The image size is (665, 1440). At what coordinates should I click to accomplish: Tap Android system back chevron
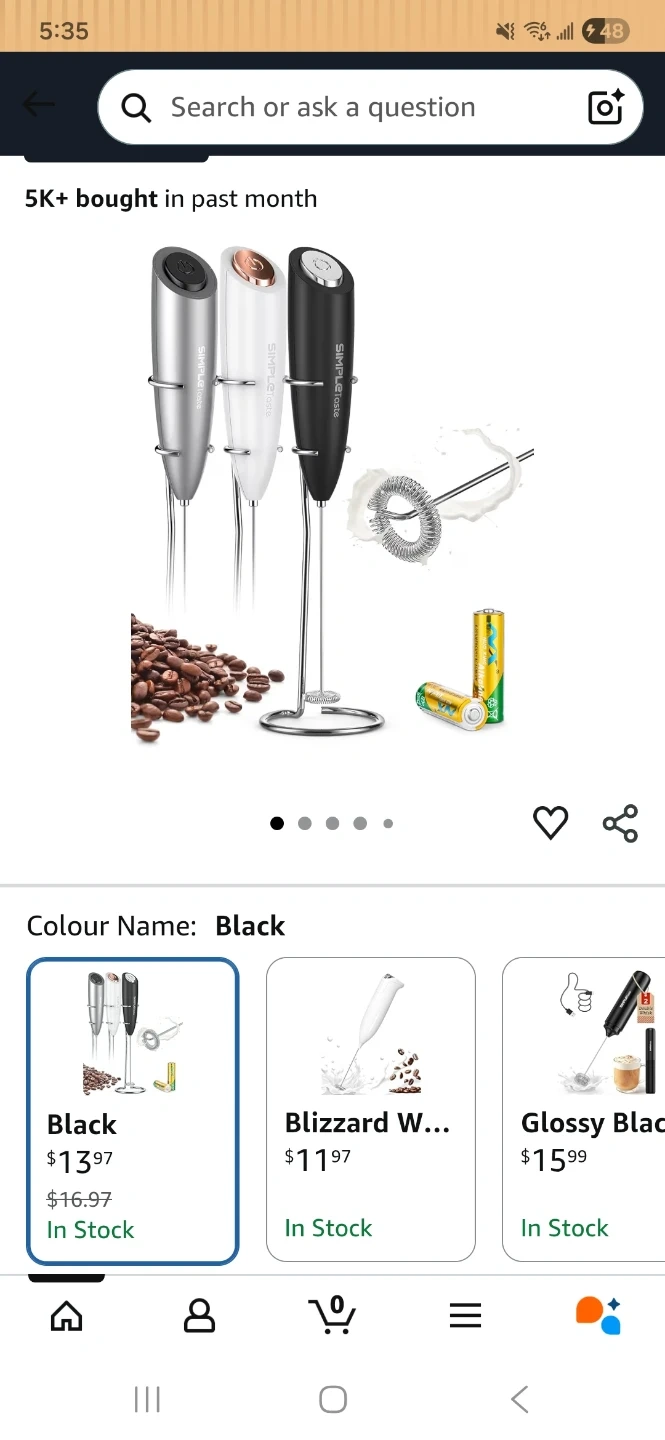coord(519,1399)
